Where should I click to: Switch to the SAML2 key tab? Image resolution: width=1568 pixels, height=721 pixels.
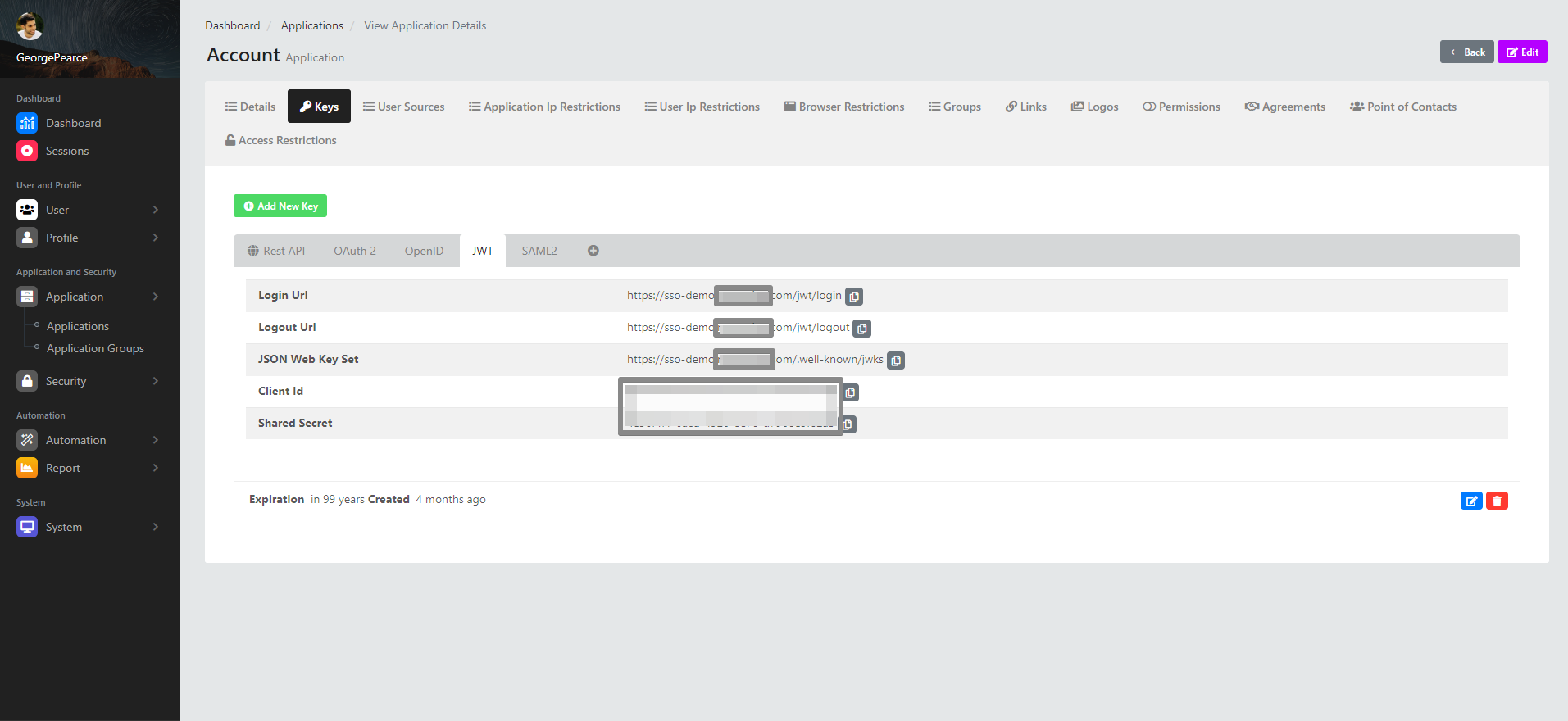tap(539, 251)
